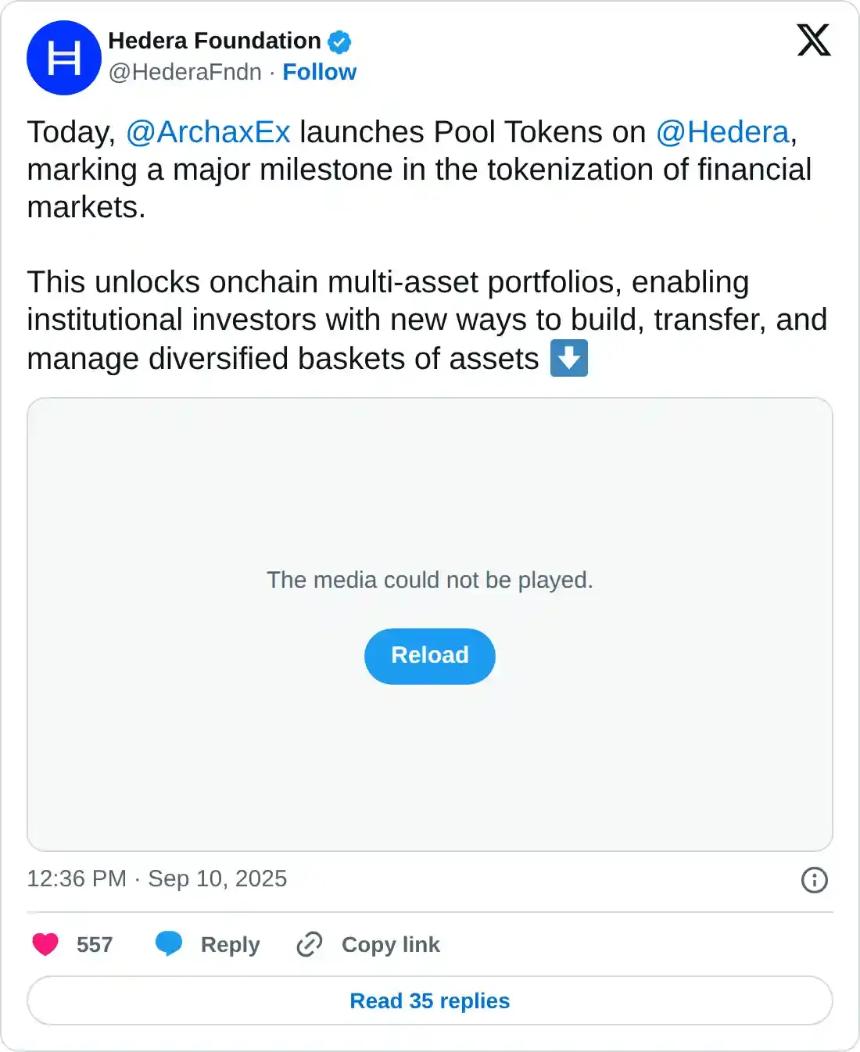The width and height of the screenshot is (860, 1052).
Task: Open the tweet timestamp Sep 10, 2025
Action: pos(156,879)
